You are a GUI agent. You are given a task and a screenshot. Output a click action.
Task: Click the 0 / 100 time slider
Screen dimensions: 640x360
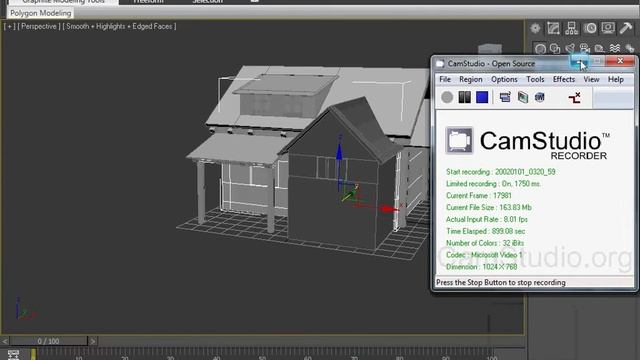49,341
